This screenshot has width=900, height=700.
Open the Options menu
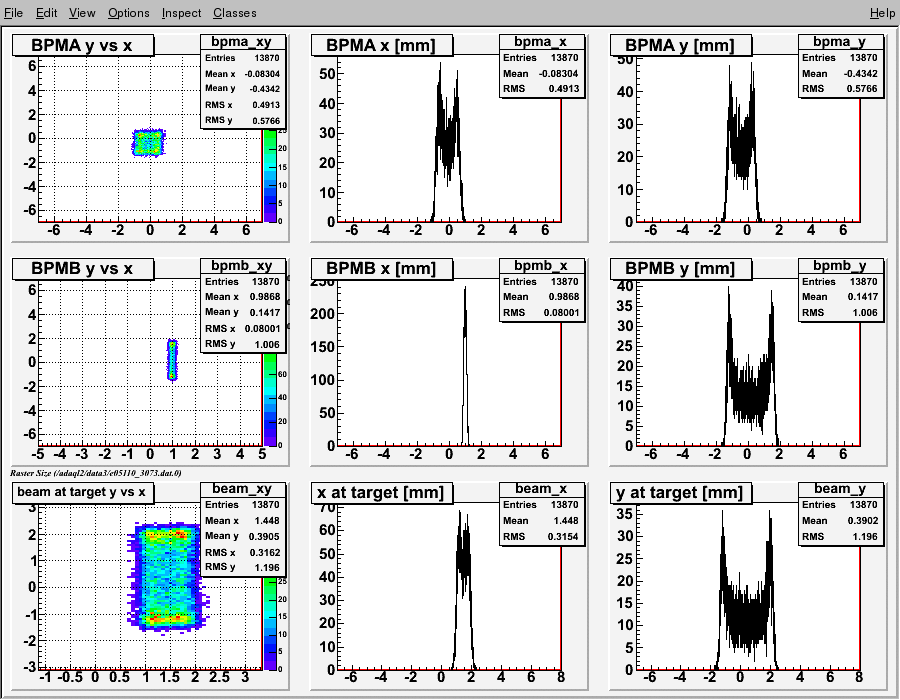click(x=129, y=13)
